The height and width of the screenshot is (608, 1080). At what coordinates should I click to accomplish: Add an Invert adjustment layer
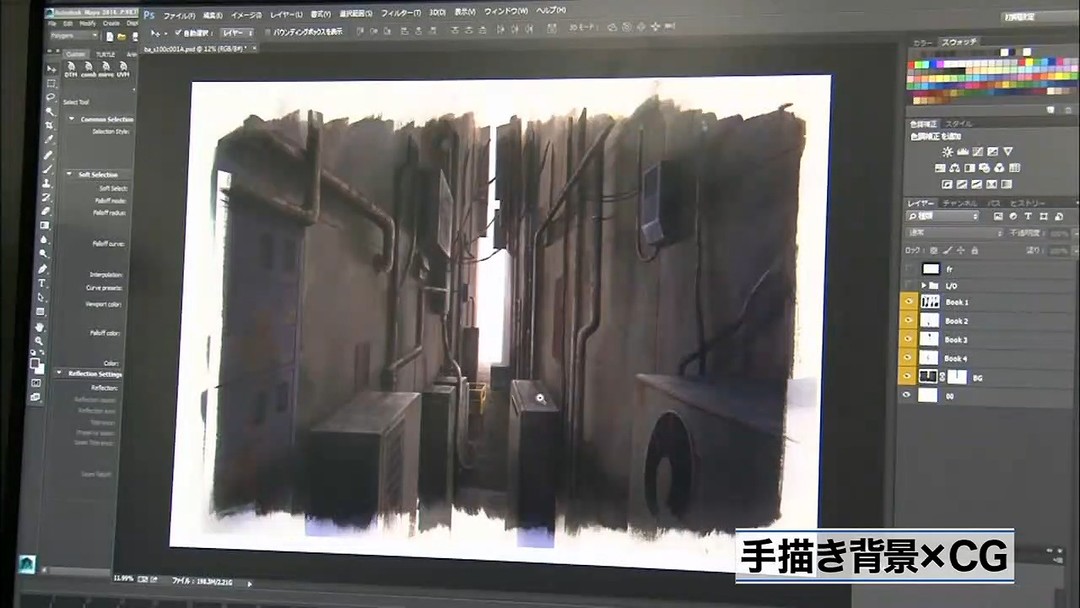pyautogui.click(x=947, y=185)
